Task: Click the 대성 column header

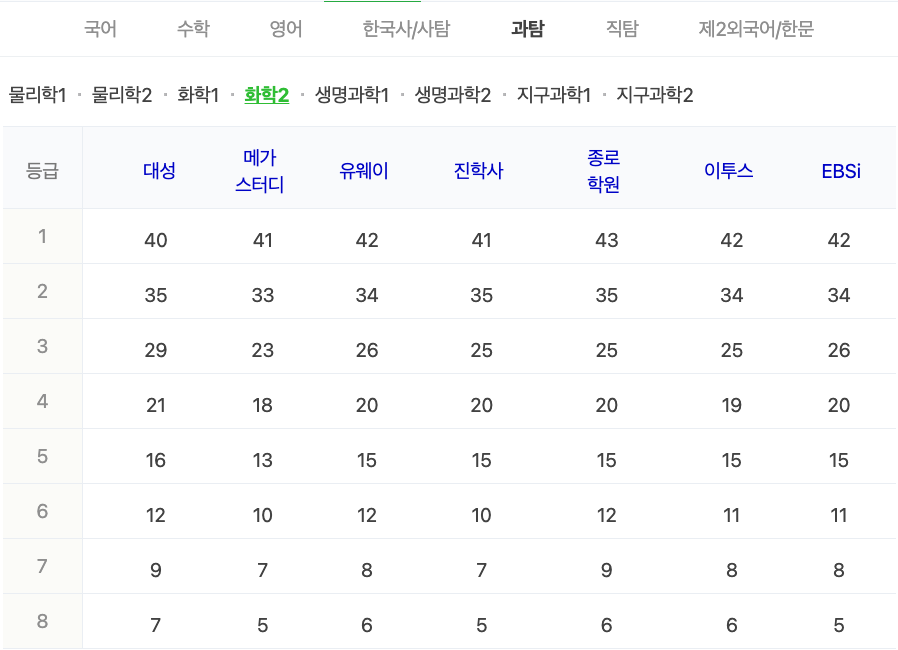Action: 156,170
